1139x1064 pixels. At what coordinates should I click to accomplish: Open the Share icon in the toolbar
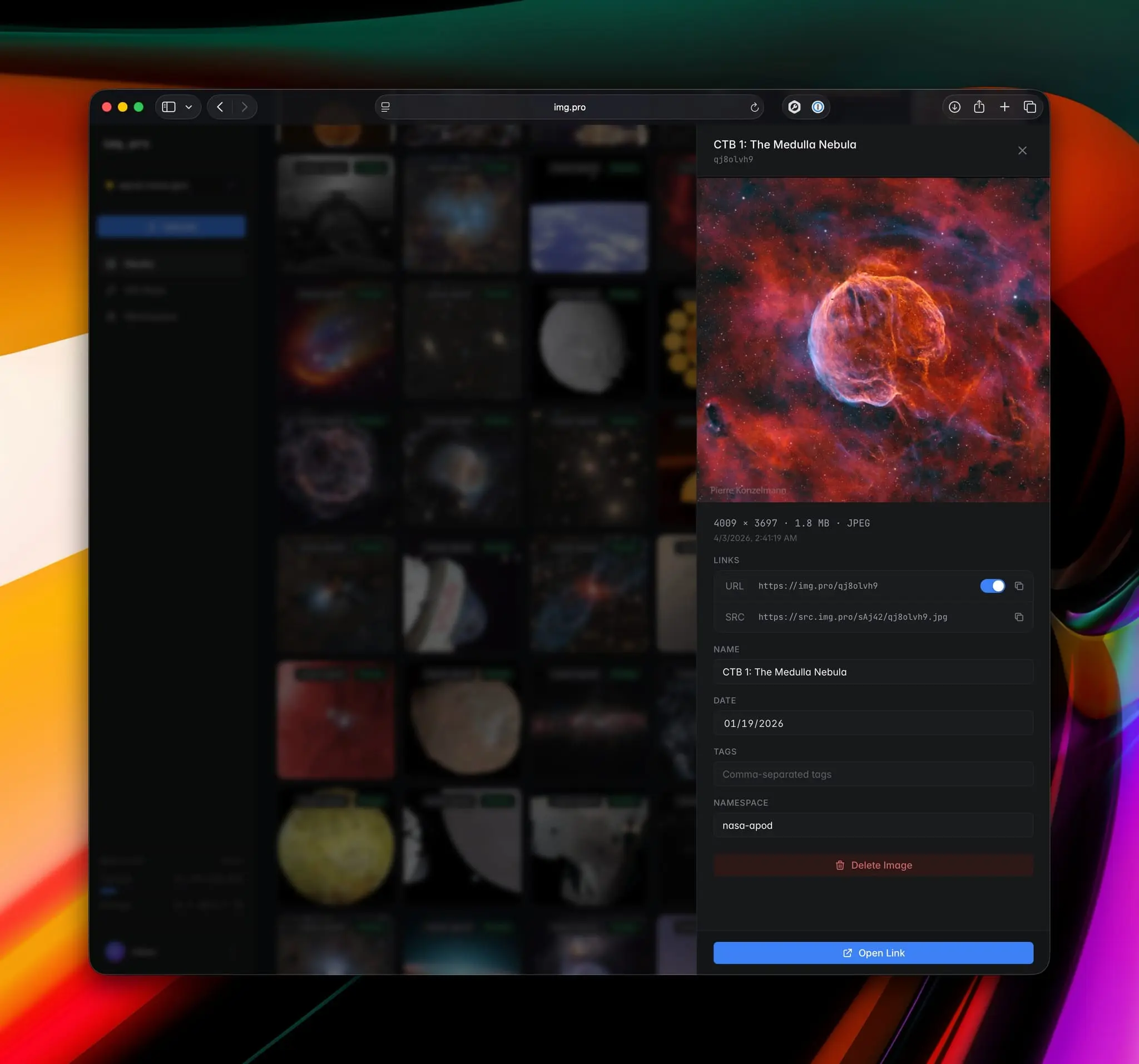click(x=979, y=107)
